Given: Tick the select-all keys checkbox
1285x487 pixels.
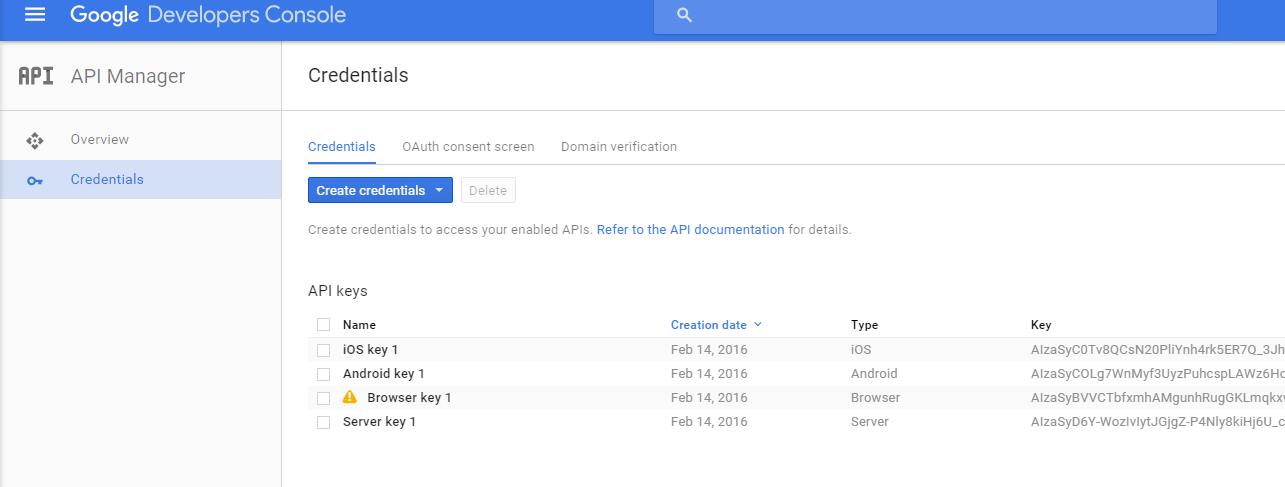Looking at the screenshot, I should [x=323, y=324].
